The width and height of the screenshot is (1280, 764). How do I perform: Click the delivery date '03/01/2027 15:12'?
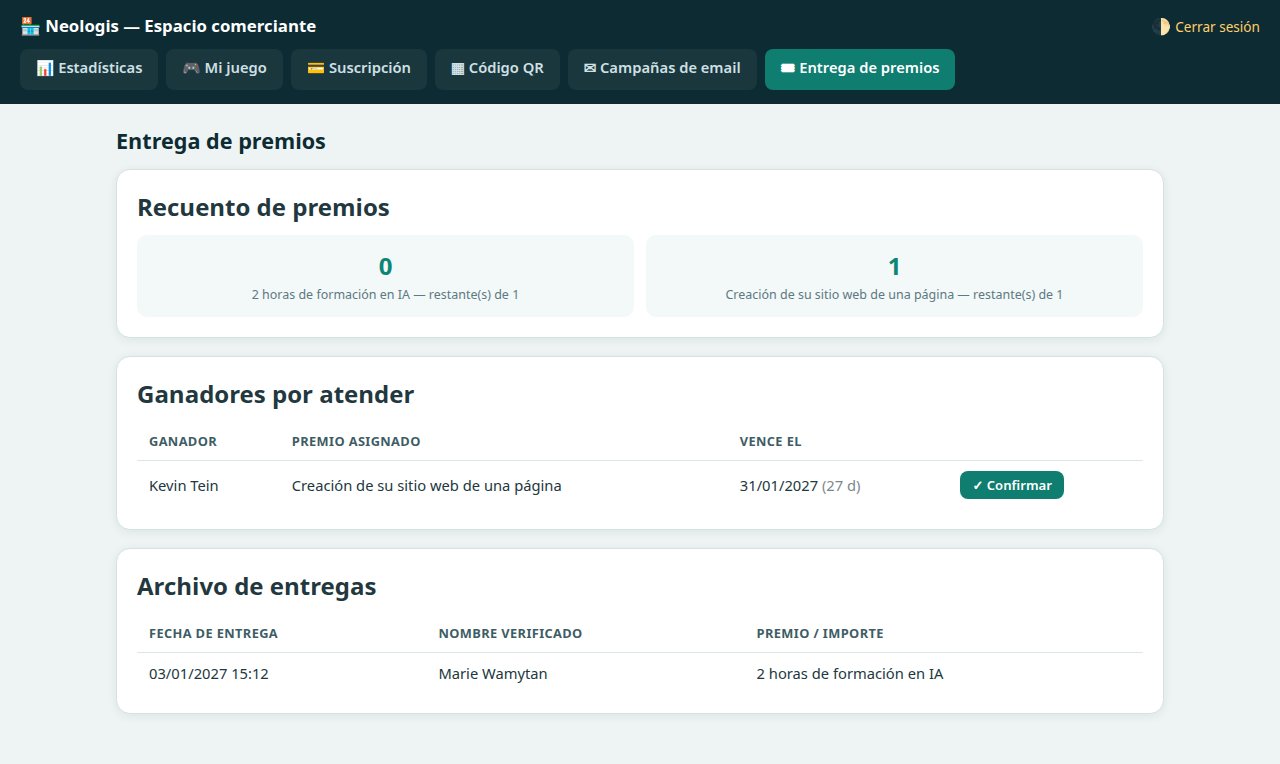209,674
